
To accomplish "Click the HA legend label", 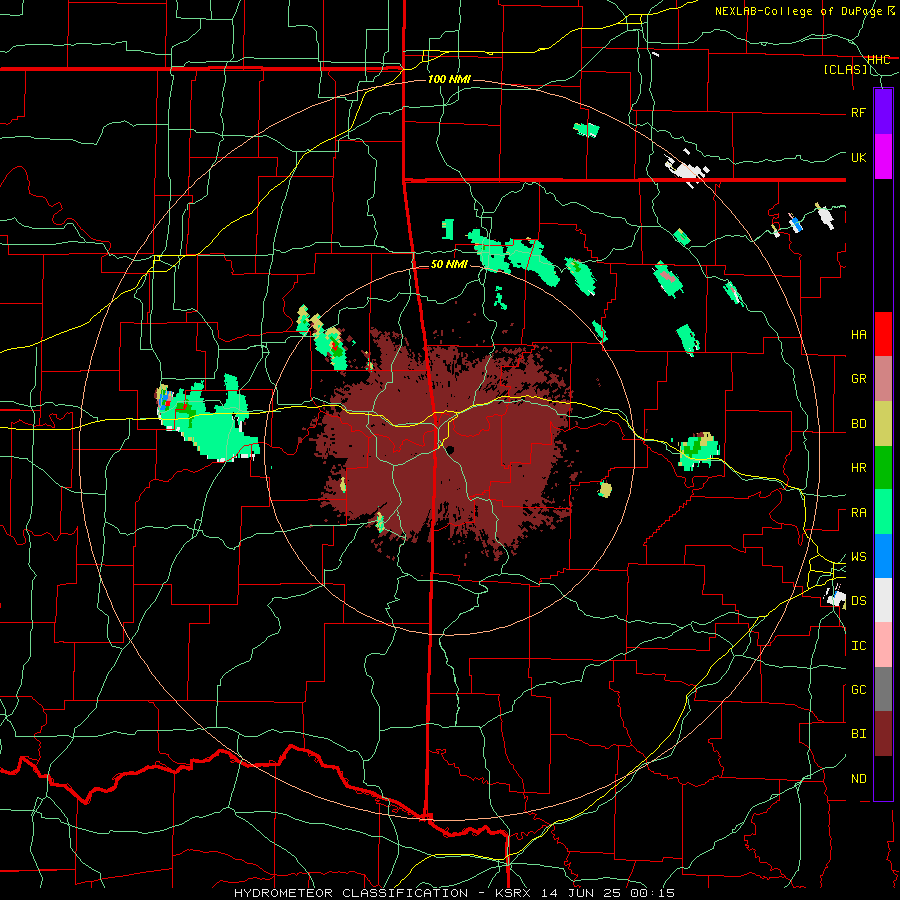I will (x=859, y=335).
